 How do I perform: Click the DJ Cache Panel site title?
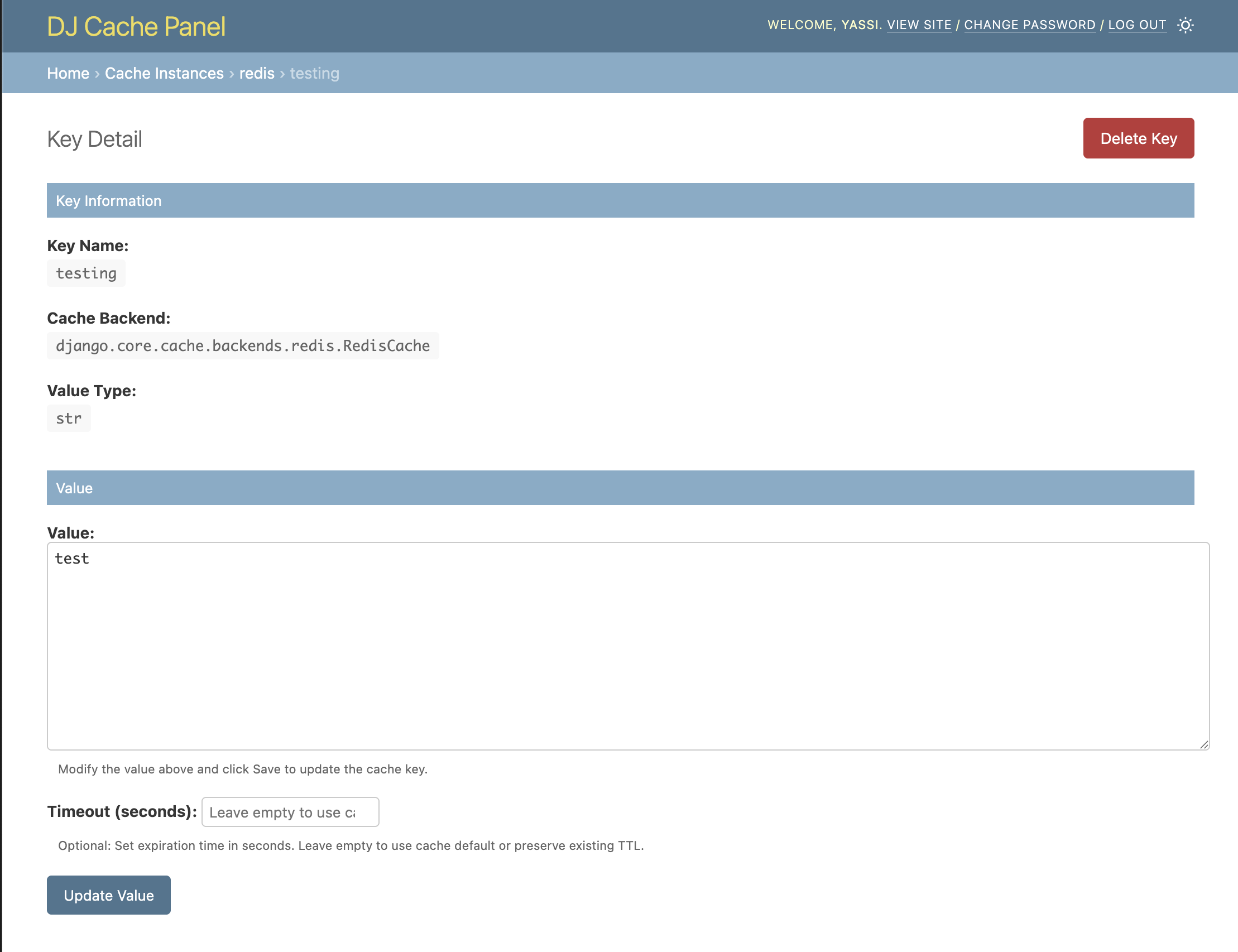(136, 27)
